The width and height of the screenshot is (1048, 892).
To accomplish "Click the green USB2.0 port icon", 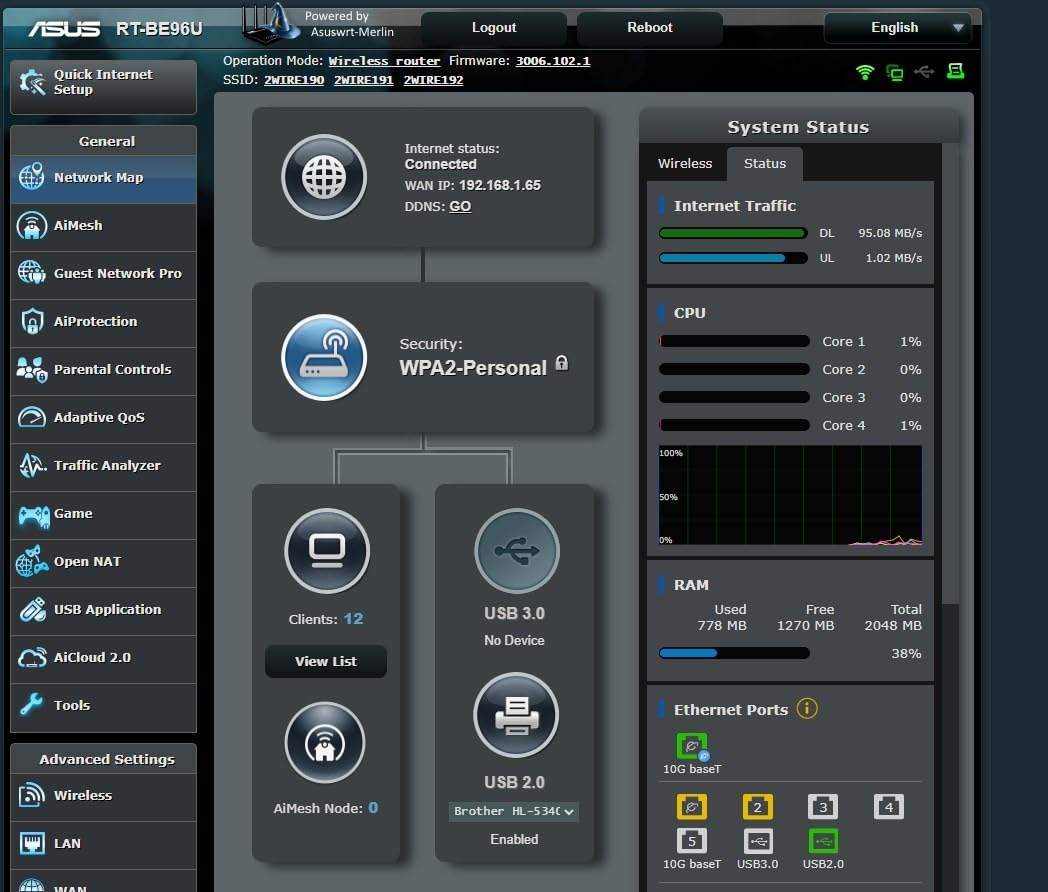I will pyautogui.click(x=823, y=841).
